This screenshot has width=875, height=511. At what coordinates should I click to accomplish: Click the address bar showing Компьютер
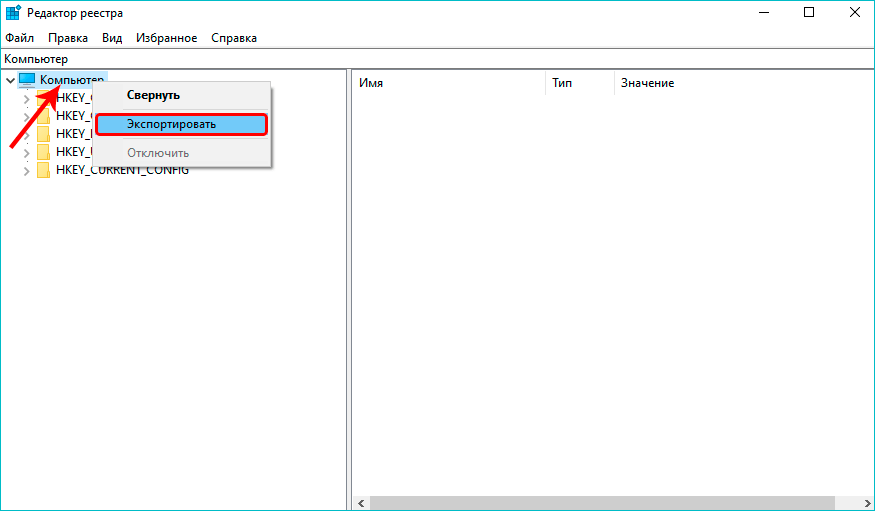pos(438,59)
